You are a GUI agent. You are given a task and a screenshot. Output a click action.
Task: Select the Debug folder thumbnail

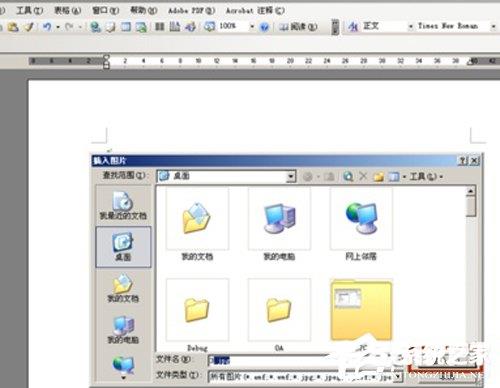197,314
